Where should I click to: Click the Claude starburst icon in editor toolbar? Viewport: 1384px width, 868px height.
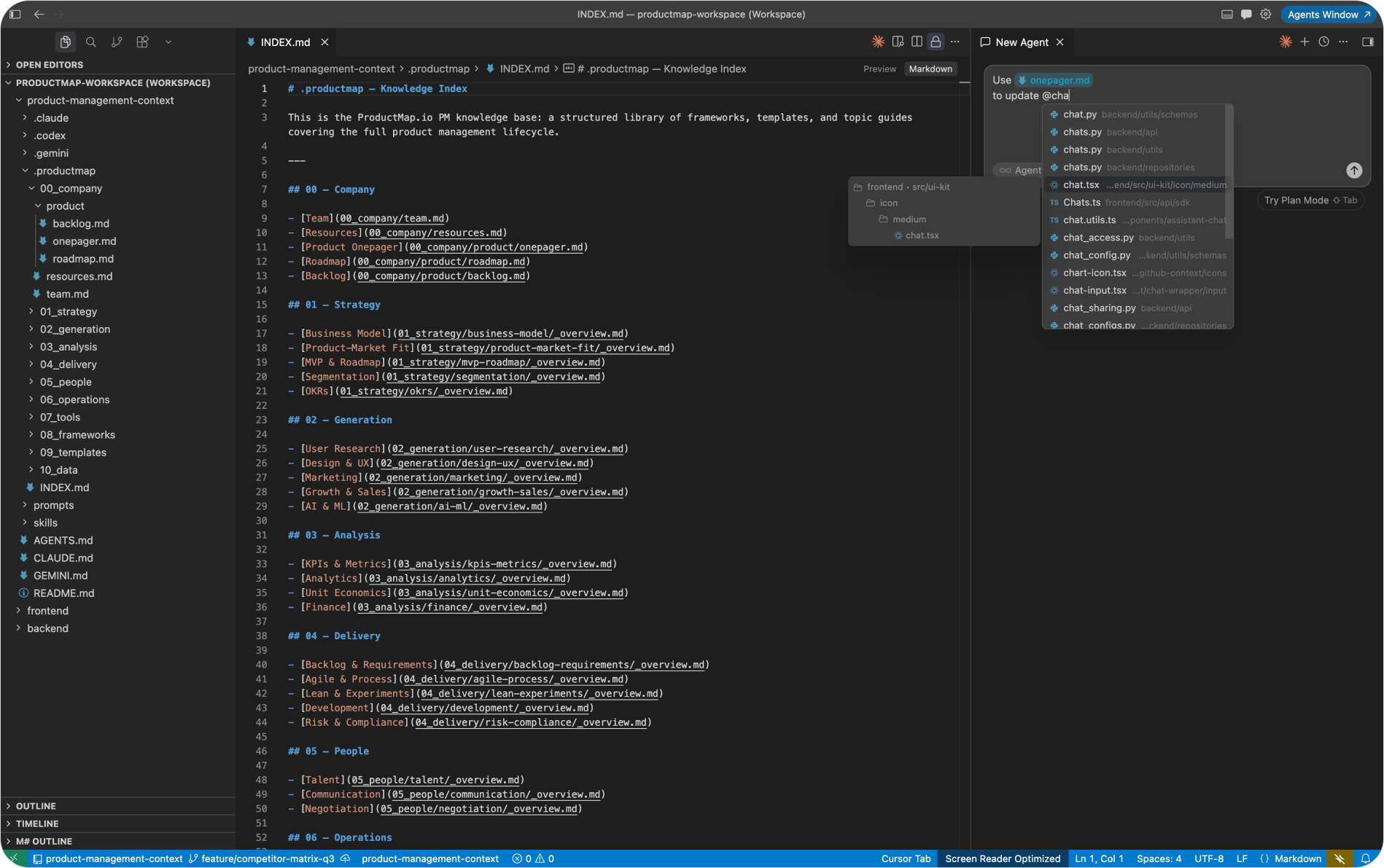(x=878, y=42)
